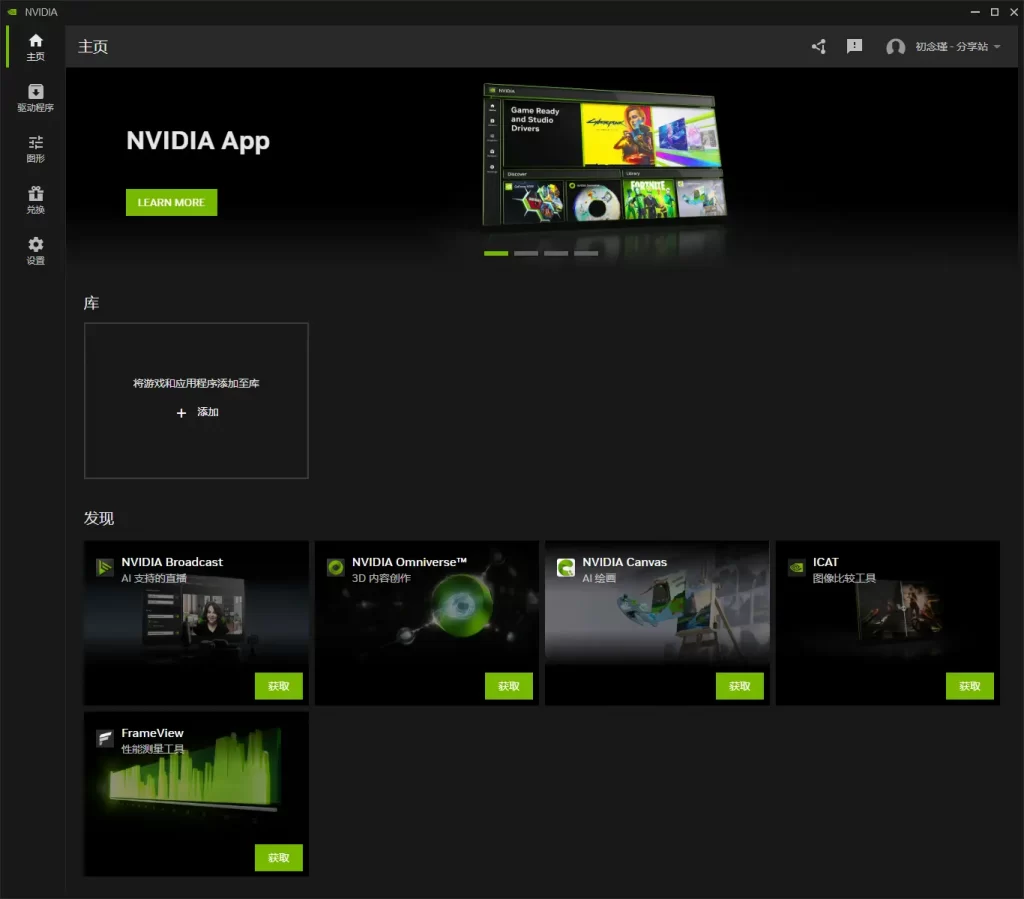
Task: Click the FrameView card icon
Action: click(x=104, y=738)
